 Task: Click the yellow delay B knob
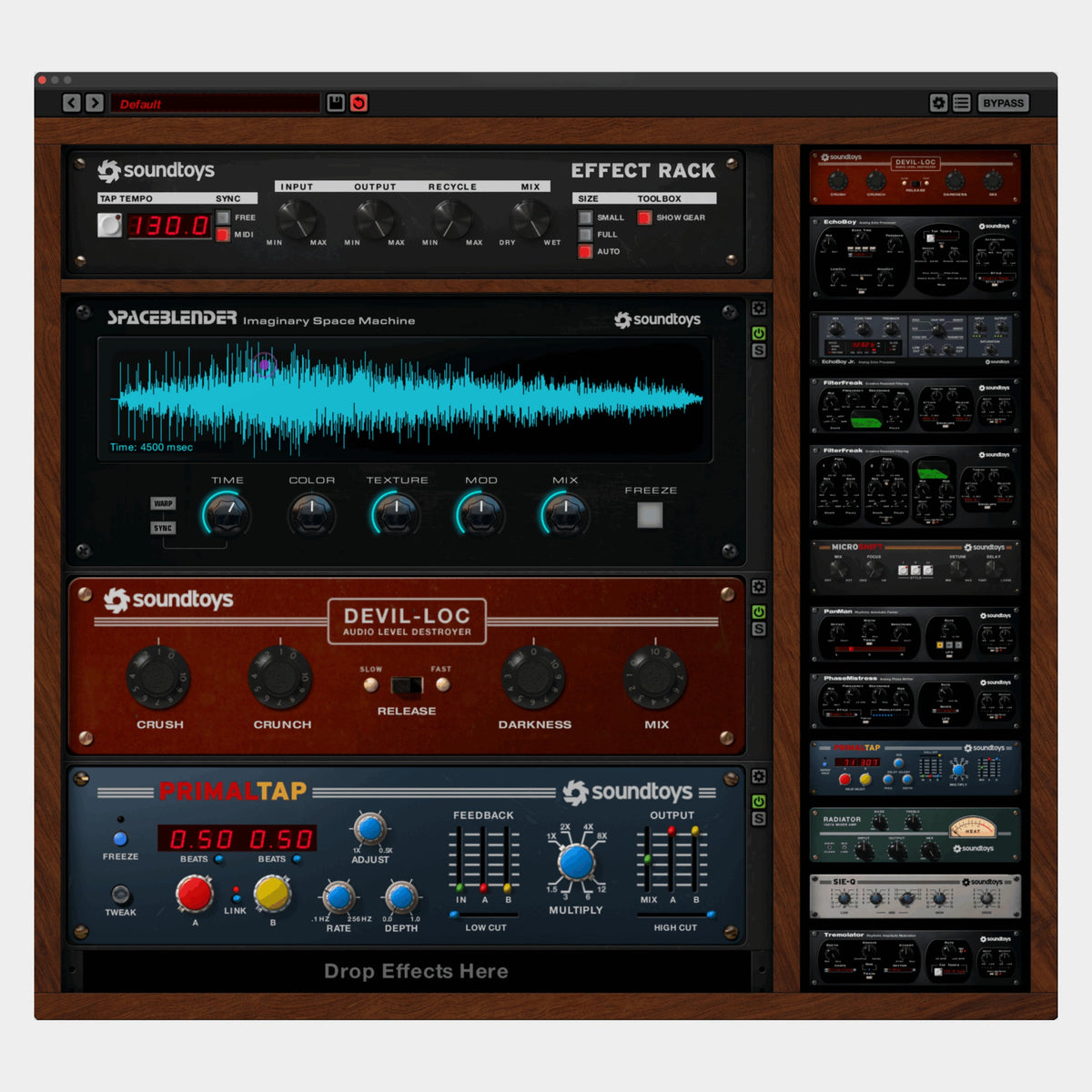click(271, 894)
